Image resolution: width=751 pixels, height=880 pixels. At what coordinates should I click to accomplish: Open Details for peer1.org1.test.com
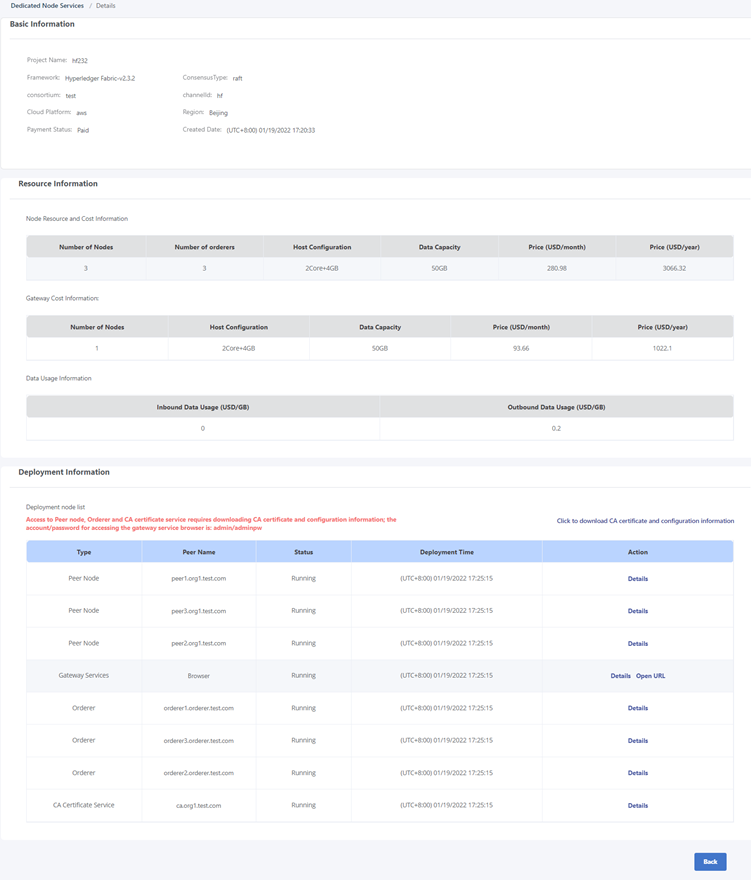click(637, 579)
